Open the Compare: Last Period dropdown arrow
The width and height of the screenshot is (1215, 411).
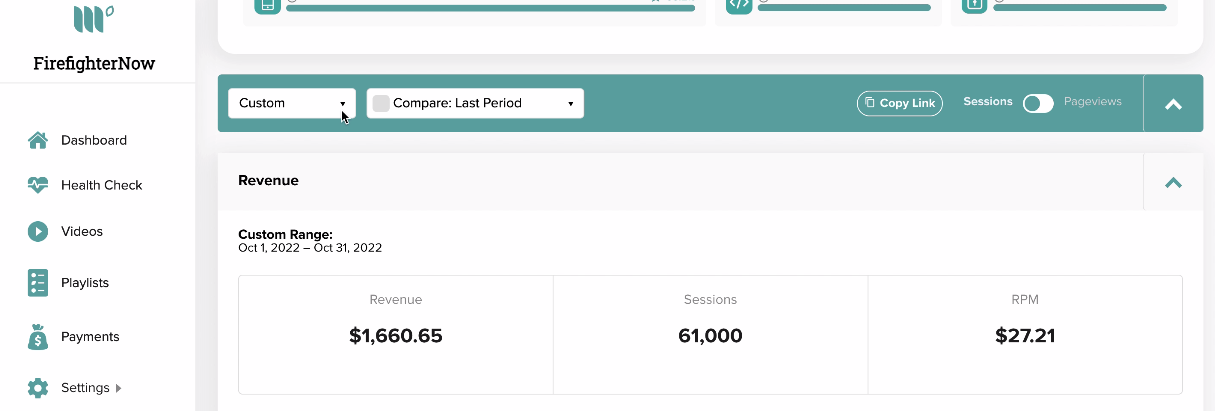coord(570,104)
